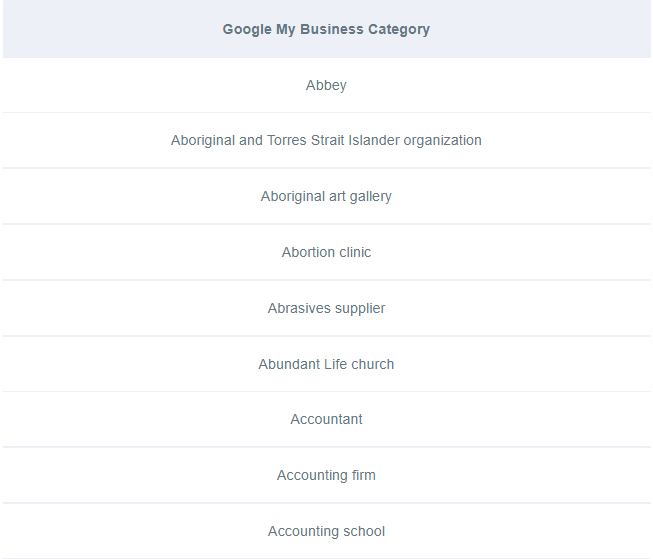Select the Aboriginal art gallery entry
This screenshot has height=559, width=653.
(x=326, y=196)
